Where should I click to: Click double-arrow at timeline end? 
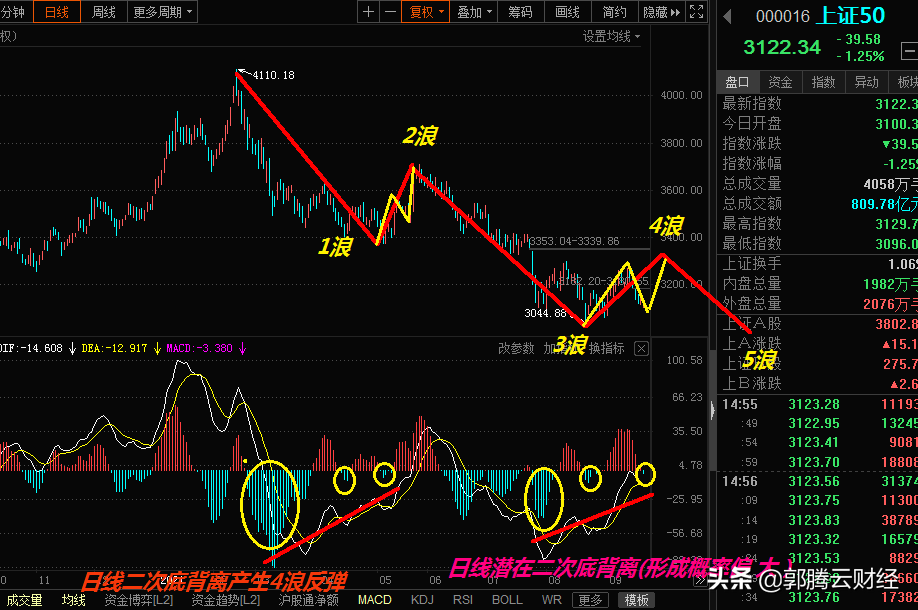700,580
